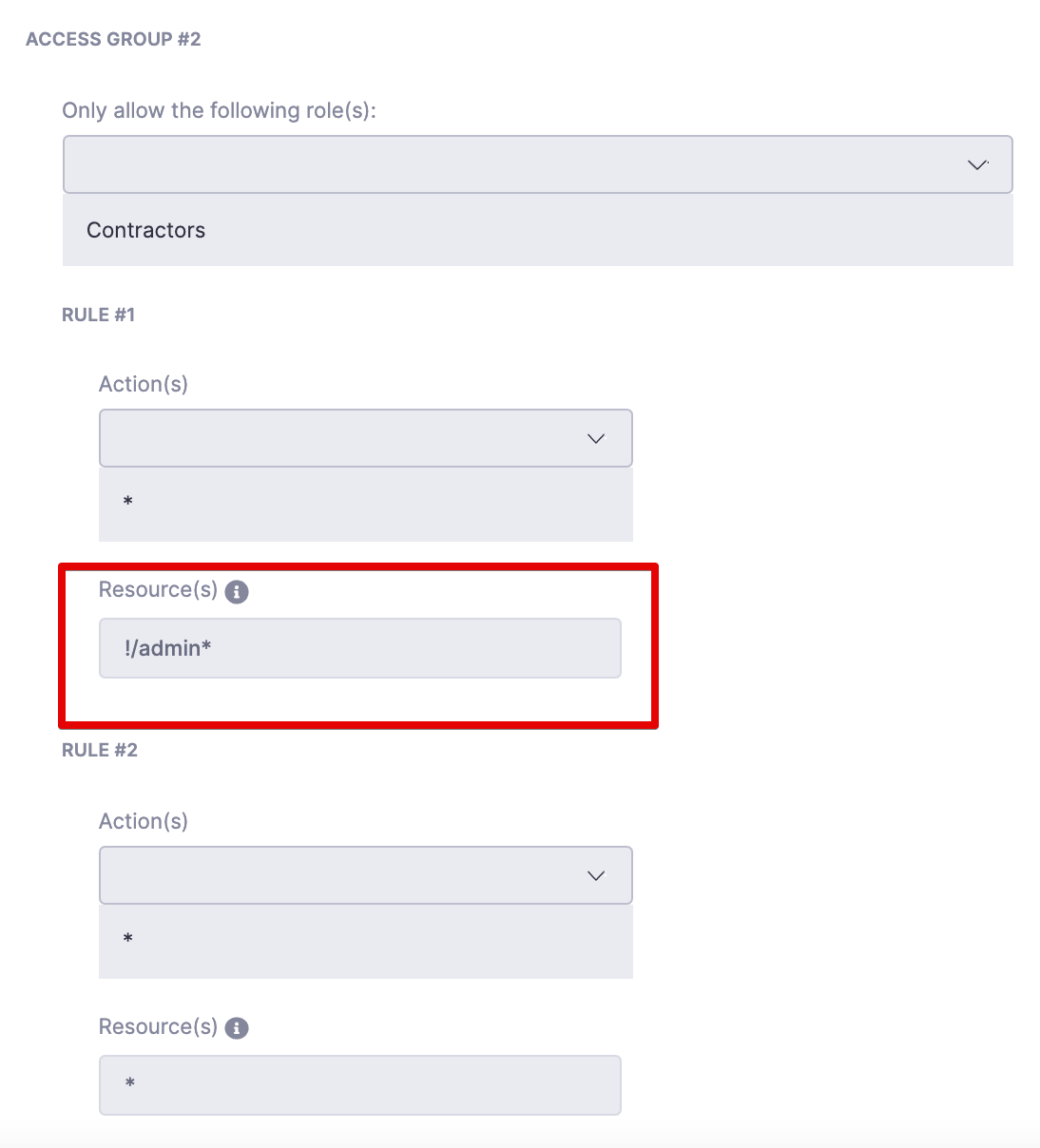
Task: Click the Action(s) label in Rule #1
Action: click(x=144, y=384)
